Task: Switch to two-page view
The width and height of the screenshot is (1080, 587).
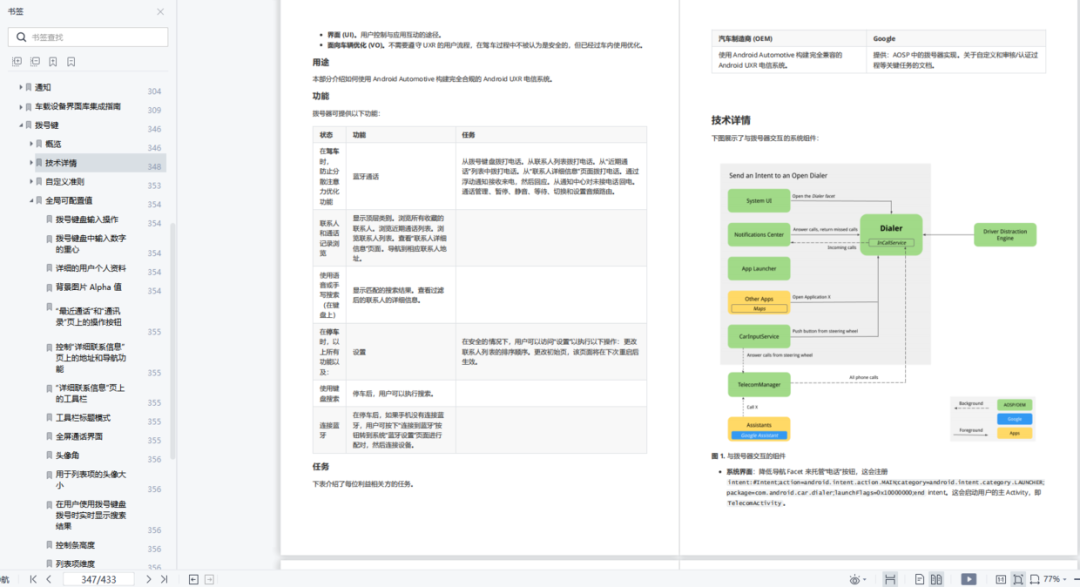Action: tap(937, 579)
